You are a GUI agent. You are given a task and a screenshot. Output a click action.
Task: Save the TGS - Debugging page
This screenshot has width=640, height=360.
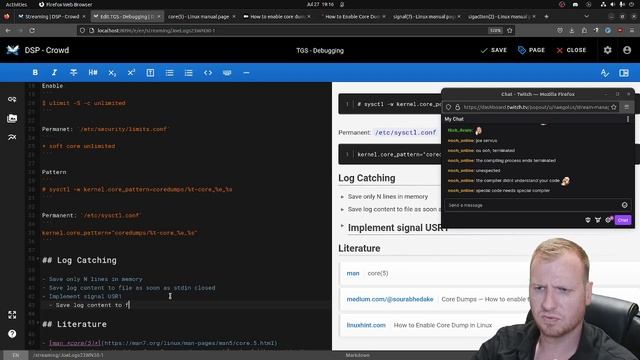pyautogui.click(x=494, y=50)
